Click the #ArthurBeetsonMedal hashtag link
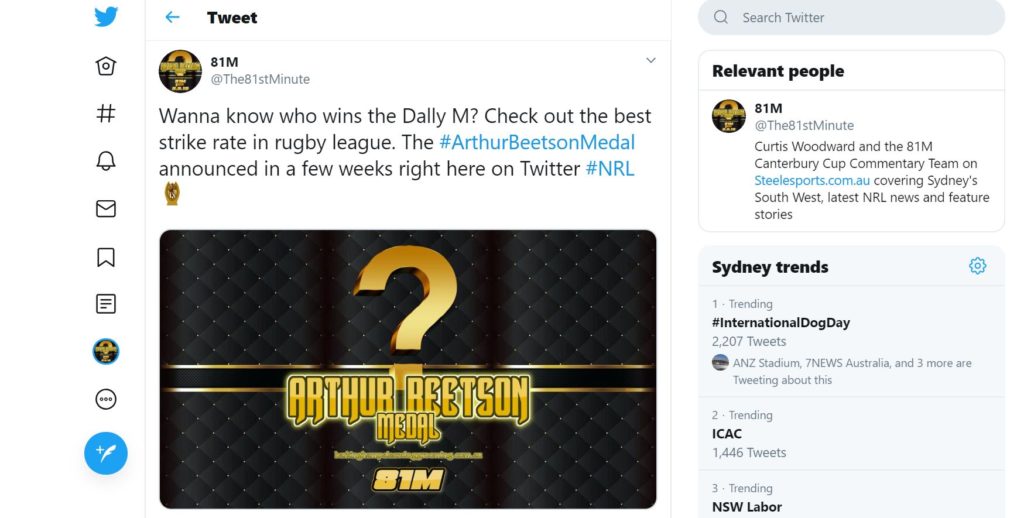 coord(537,142)
